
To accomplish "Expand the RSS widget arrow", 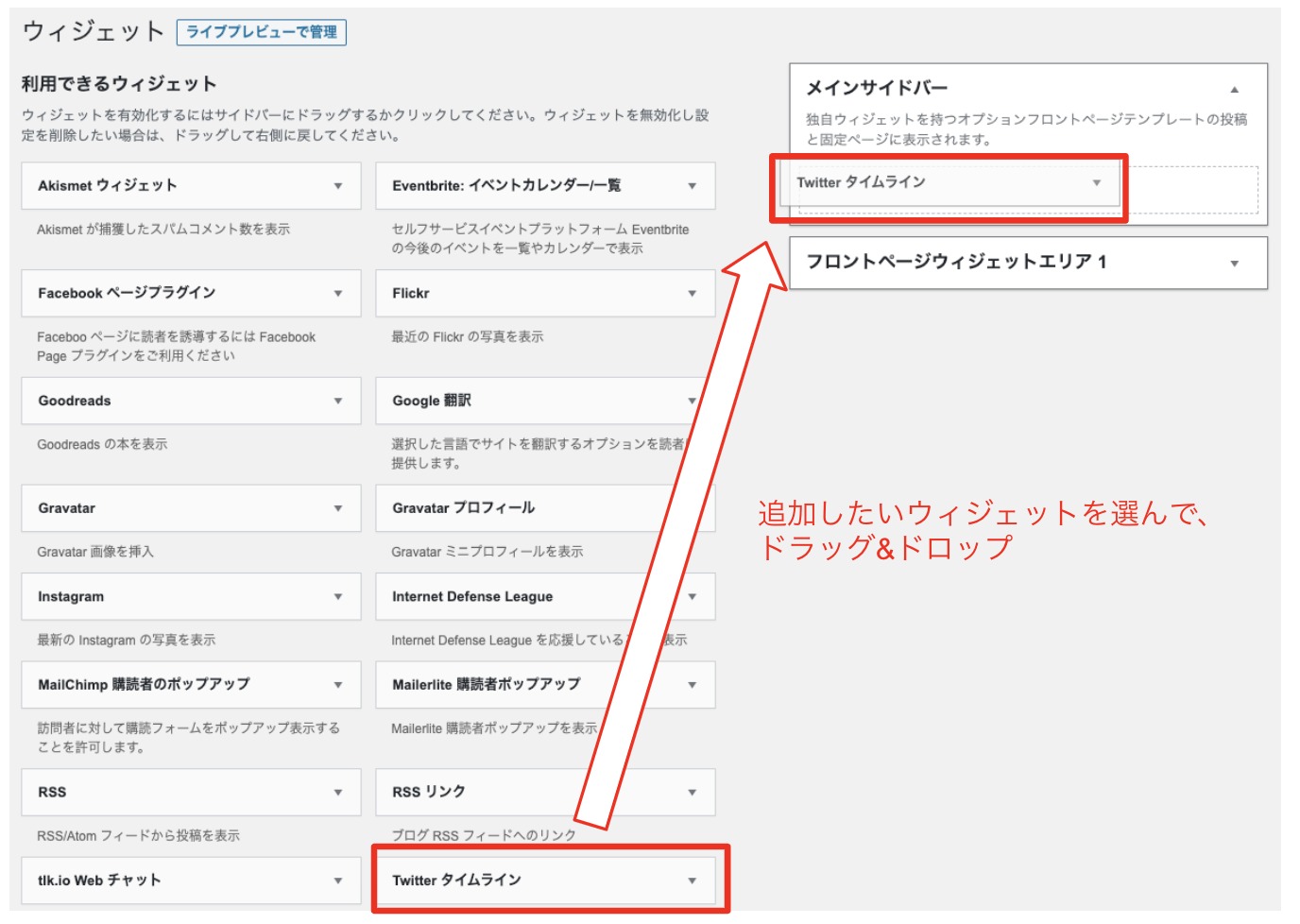I will tap(337, 793).
